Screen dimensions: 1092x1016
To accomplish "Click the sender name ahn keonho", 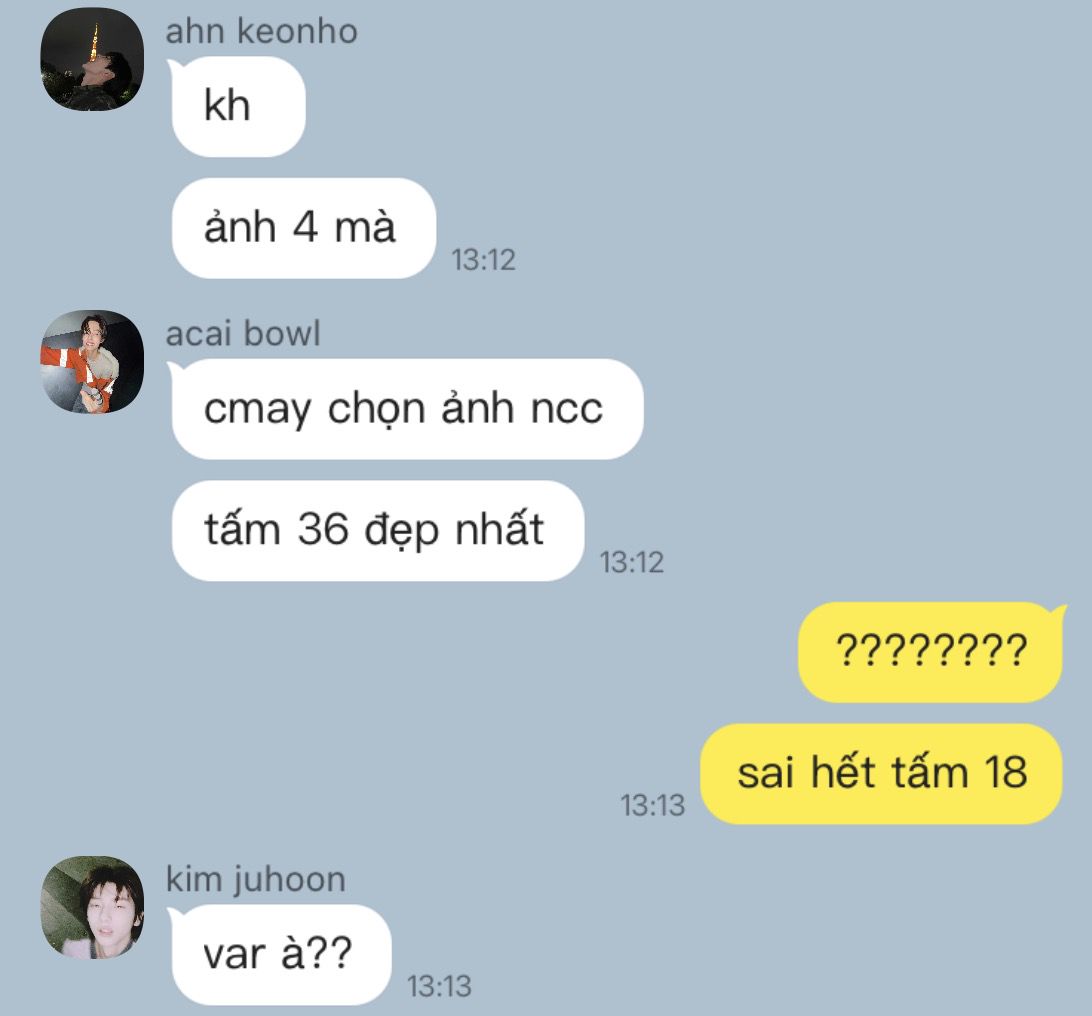I will click(x=261, y=31).
